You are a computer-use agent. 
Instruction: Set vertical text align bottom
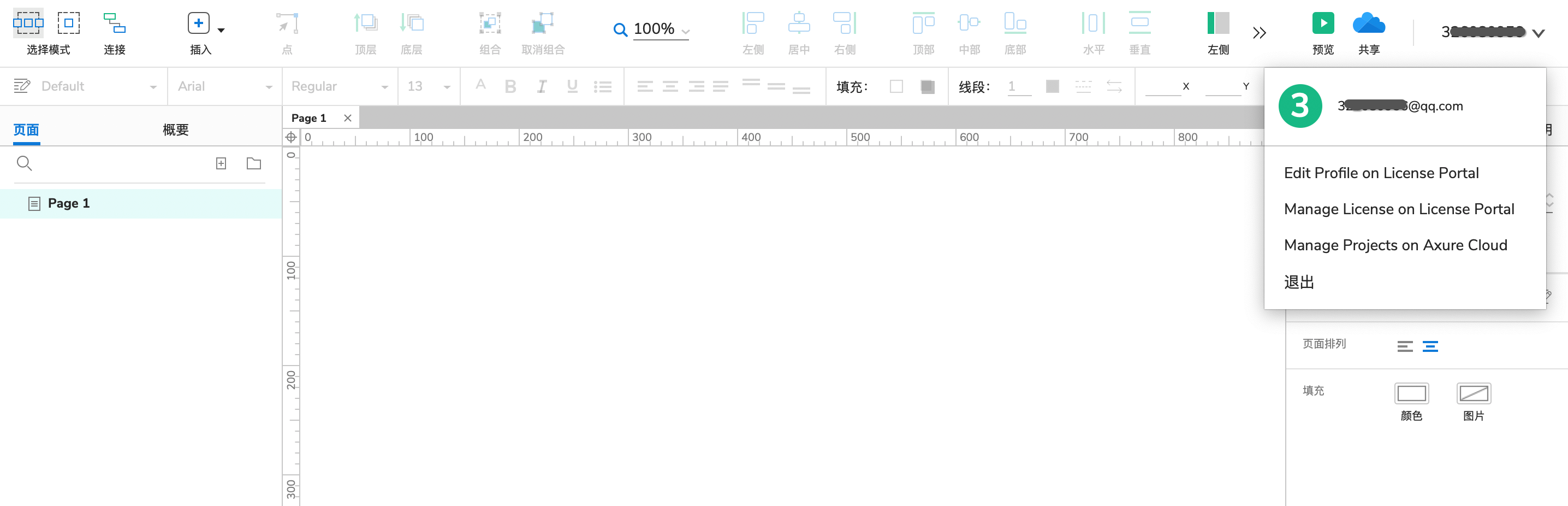(801, 91)
